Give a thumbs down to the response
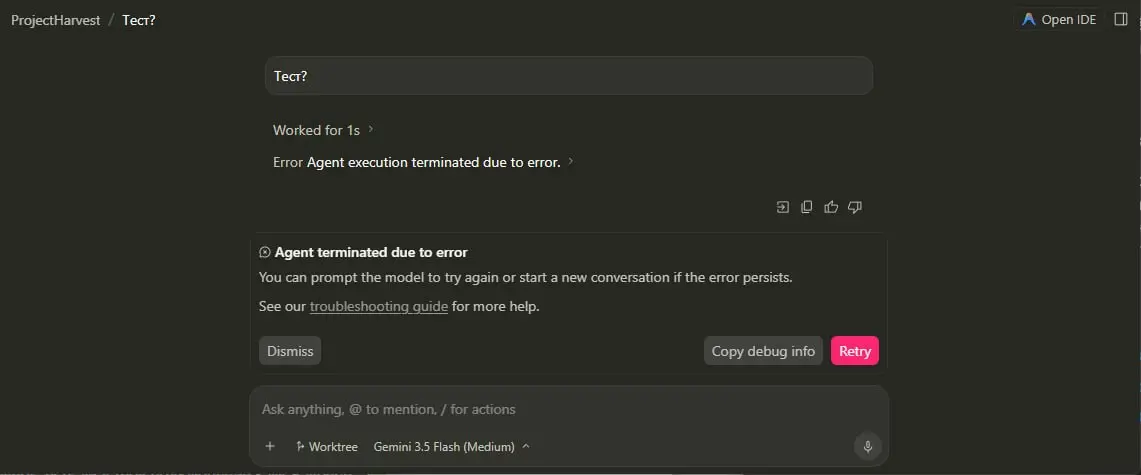1141x475 pixels. tap(855, 207)
